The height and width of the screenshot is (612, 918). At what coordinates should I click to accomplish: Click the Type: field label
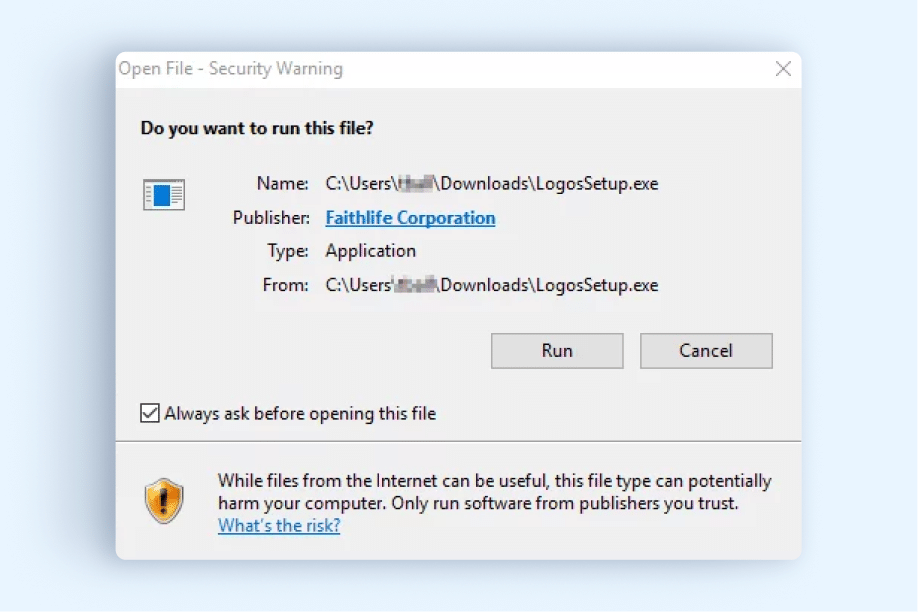pos(288,251)
